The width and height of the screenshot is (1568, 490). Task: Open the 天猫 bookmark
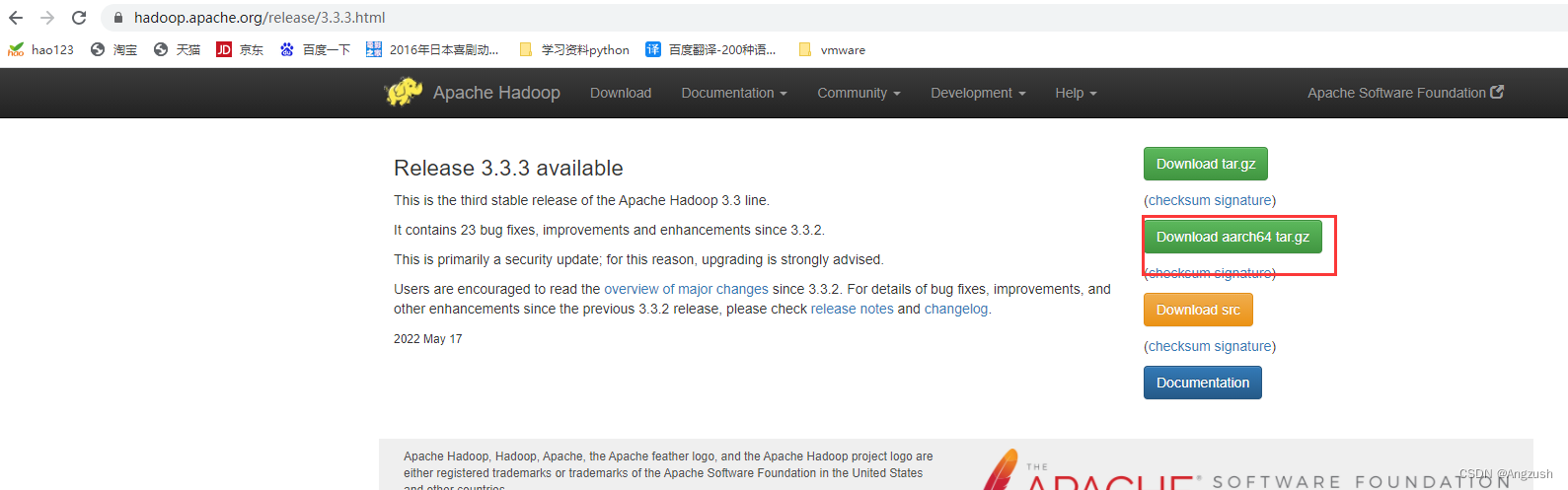click(178, 49)
